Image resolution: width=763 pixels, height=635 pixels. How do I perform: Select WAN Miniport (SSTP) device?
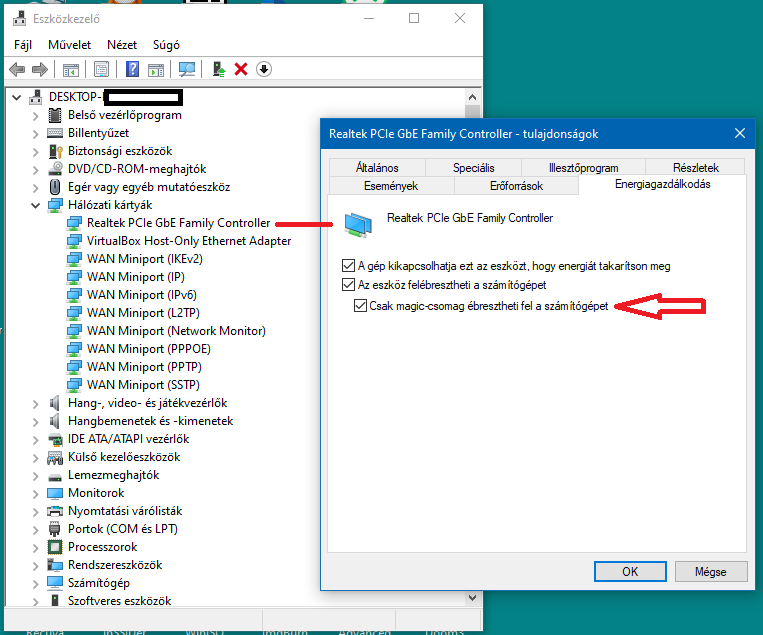pyautogui.click(x=143, y=385)
